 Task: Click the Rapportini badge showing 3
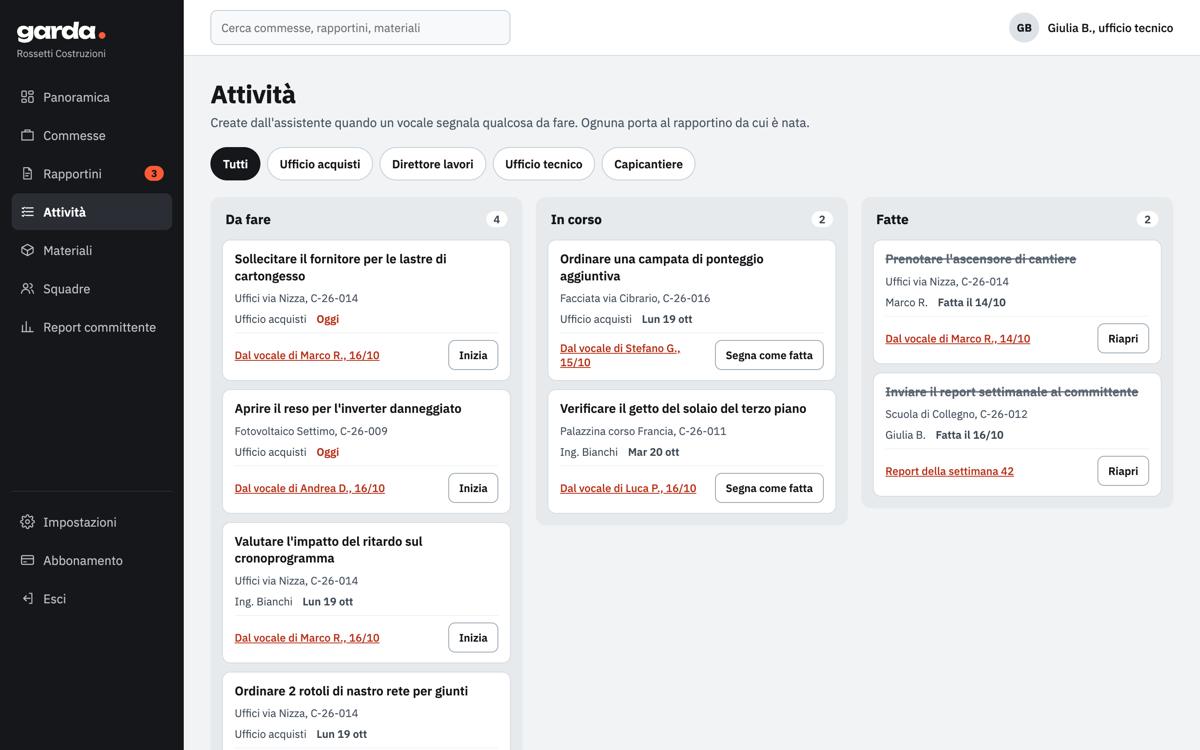pyautogui.click(x=154, y=174)
